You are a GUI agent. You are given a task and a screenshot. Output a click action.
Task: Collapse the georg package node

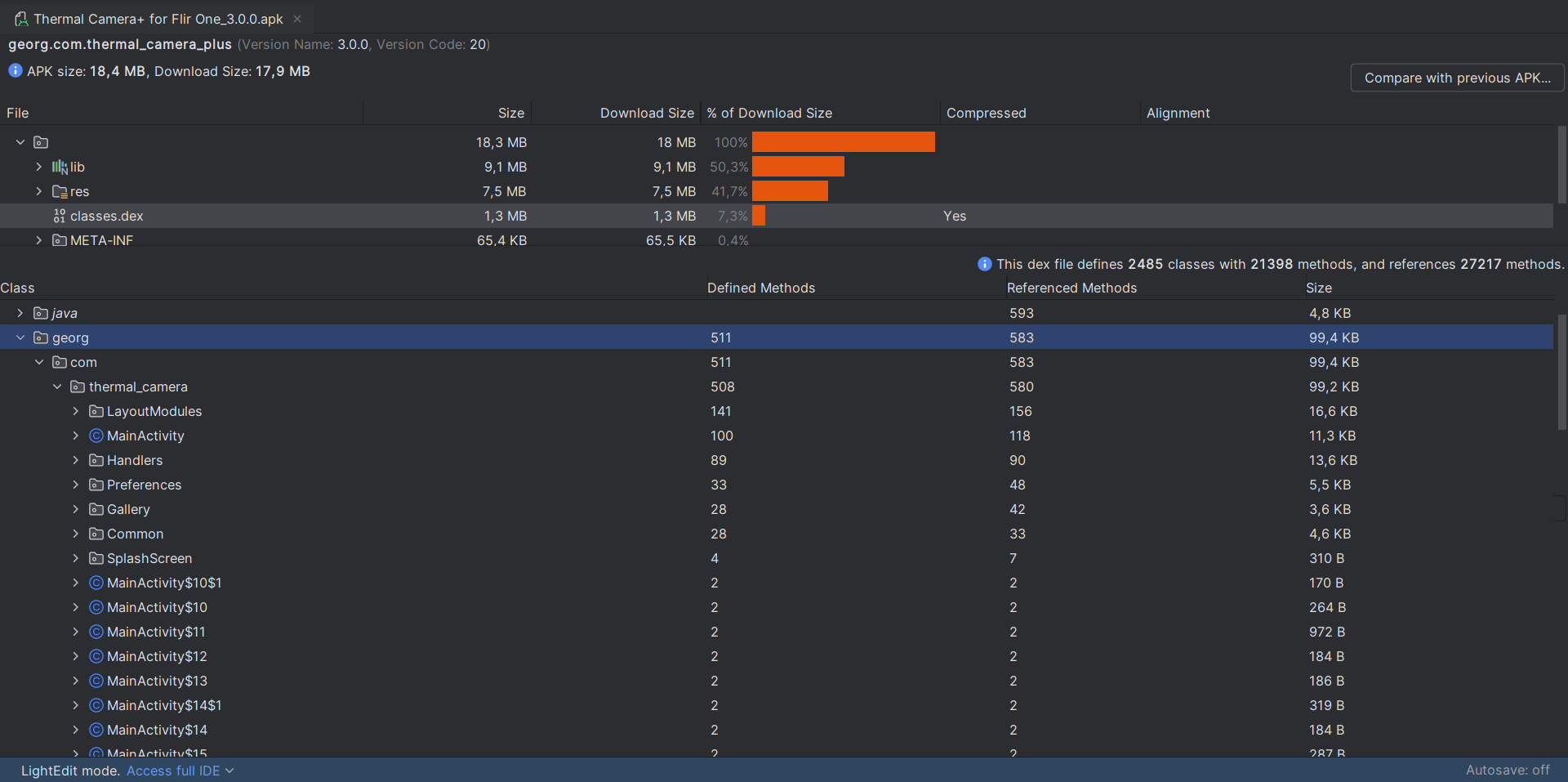pyautogui.click(x=20, y=337)
